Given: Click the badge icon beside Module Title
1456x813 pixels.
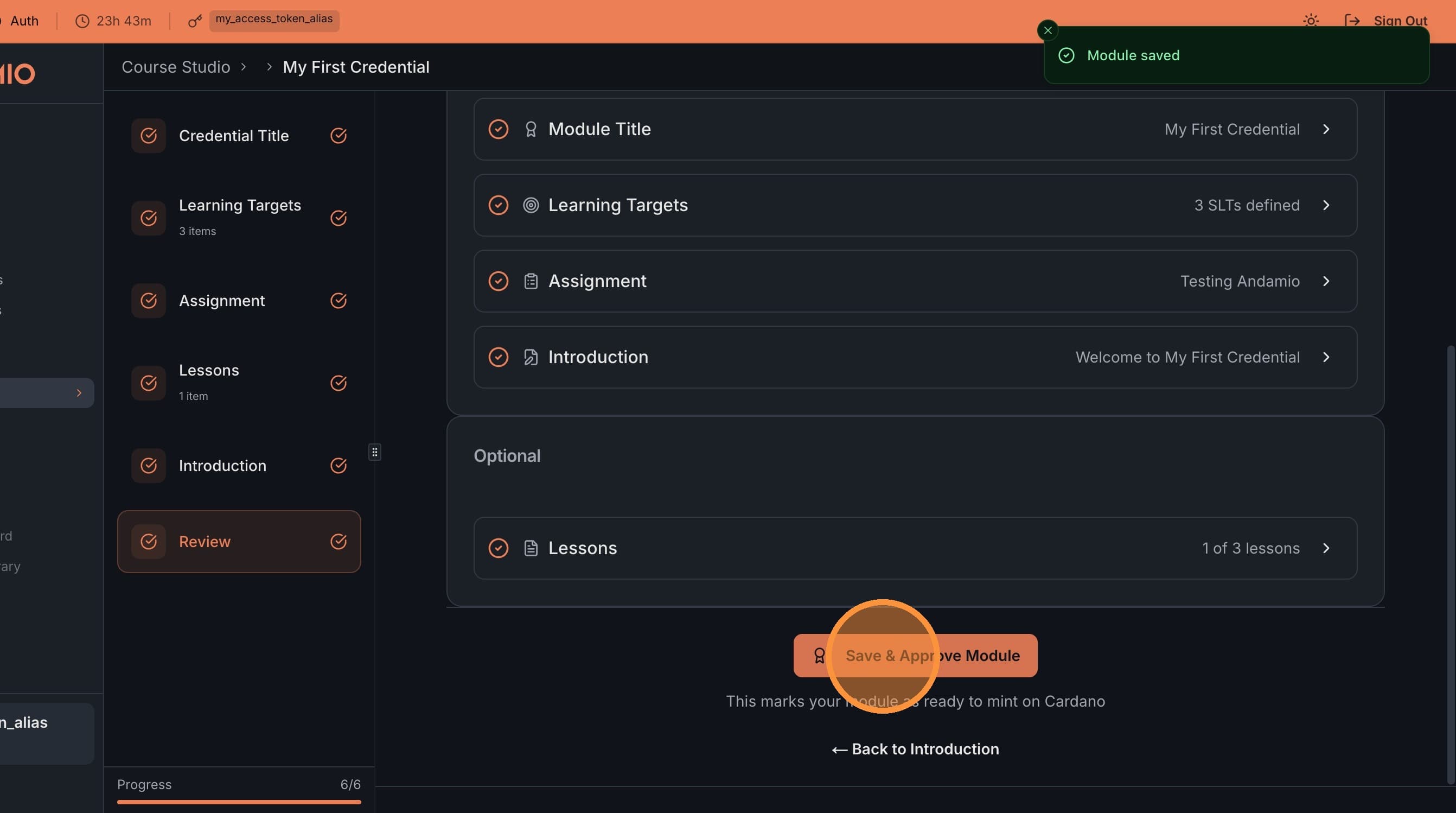Looking at the screenshot, I should point(531,129).
